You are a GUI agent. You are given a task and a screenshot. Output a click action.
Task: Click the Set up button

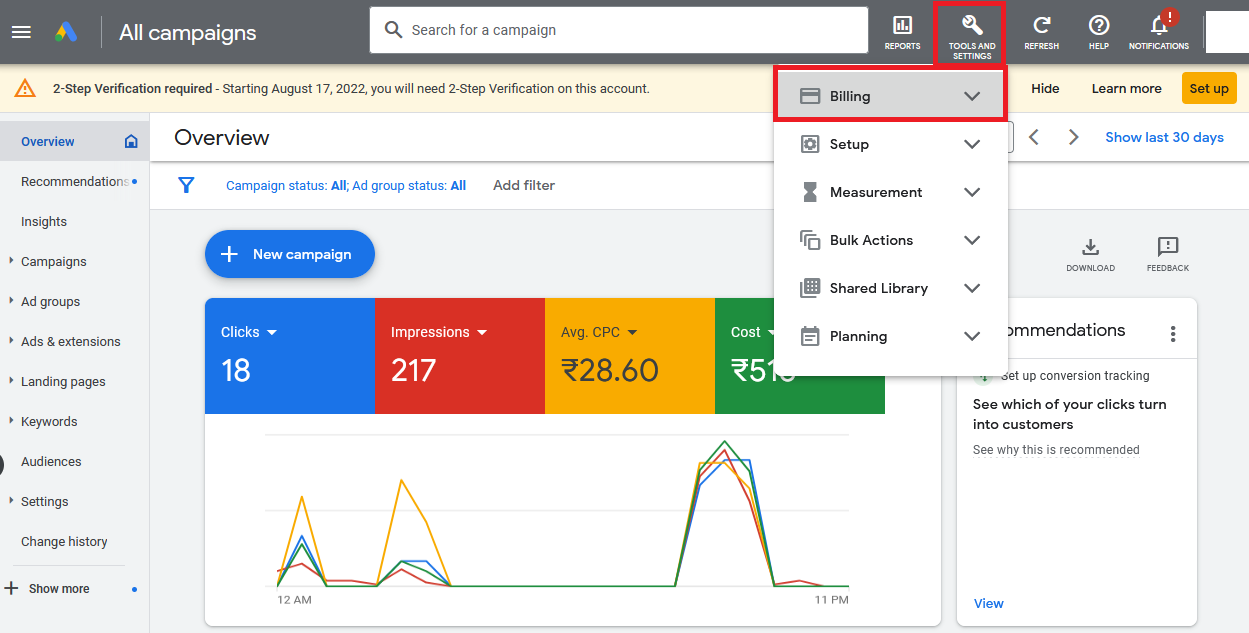tap(1208, 88)
